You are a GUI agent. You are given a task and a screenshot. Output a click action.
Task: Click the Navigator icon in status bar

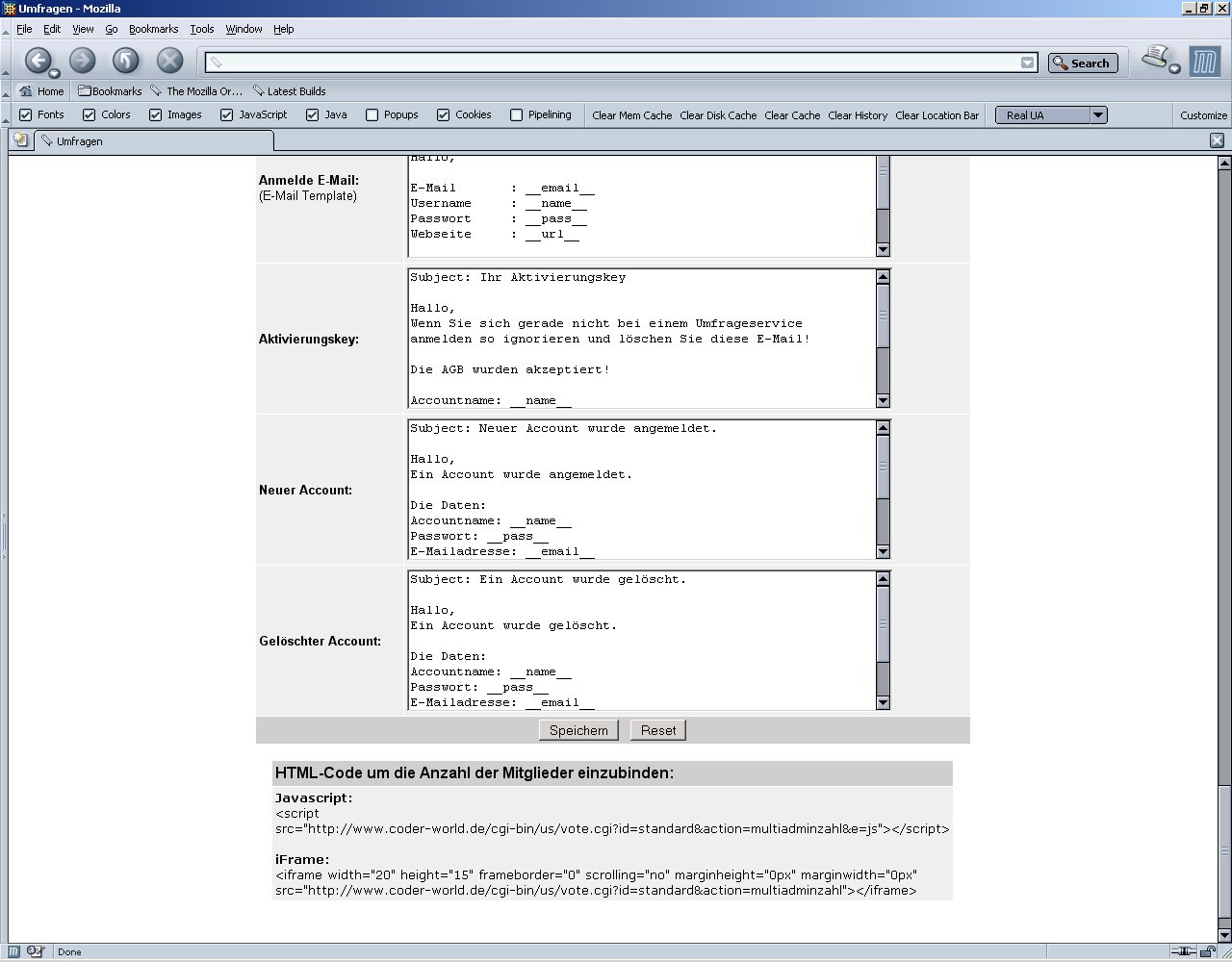click(x=13, y=951)
